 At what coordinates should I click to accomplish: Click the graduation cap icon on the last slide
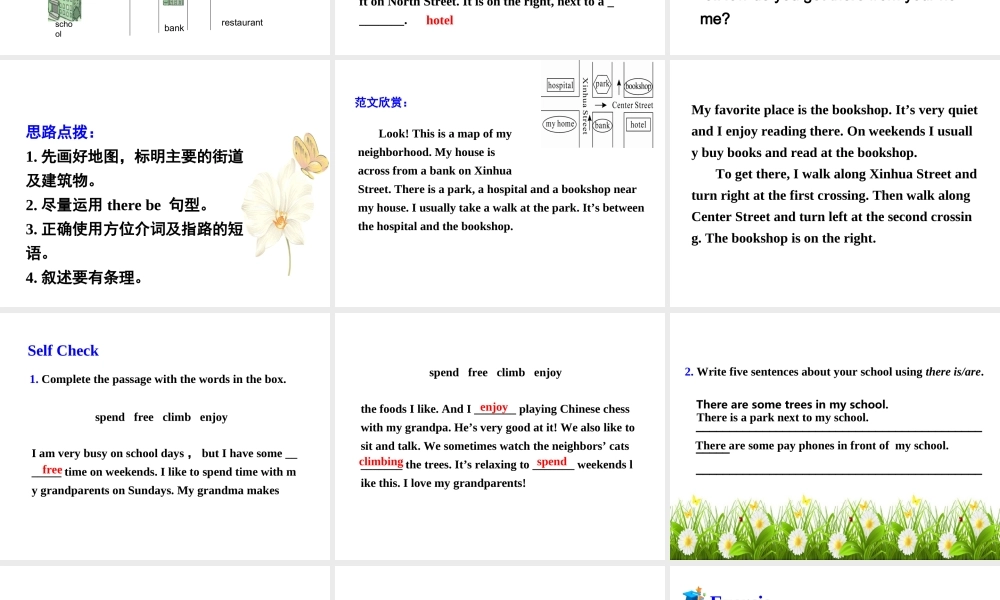[x=694, y=594]
